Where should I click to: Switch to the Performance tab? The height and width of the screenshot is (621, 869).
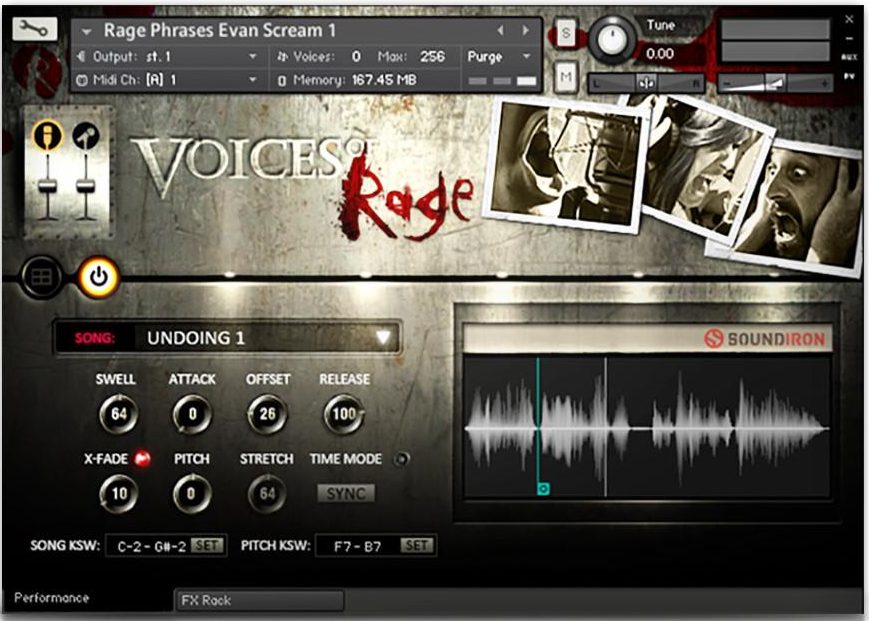pos(52,598)
